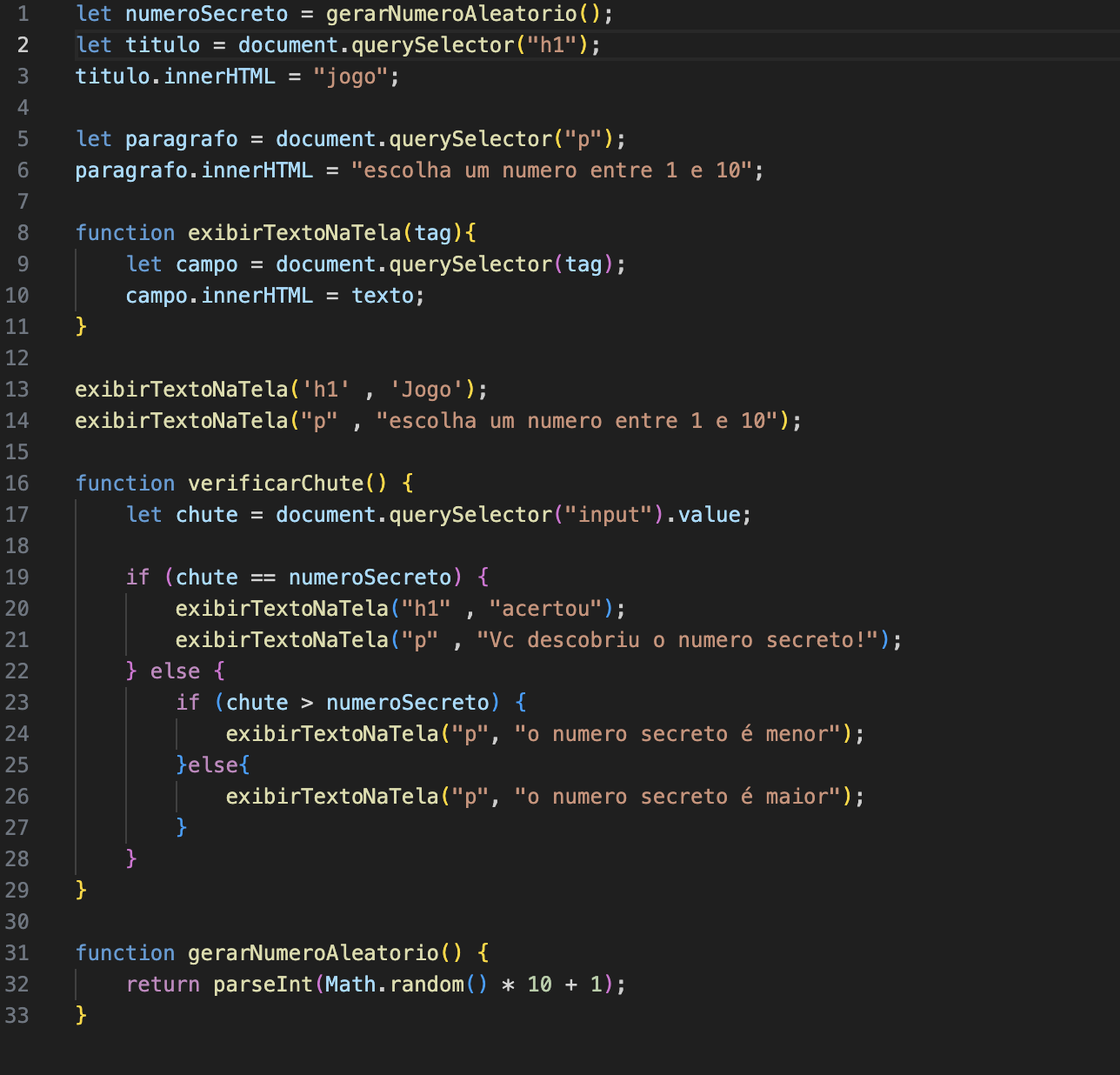Click Math.random on line 32

[395, 985]
